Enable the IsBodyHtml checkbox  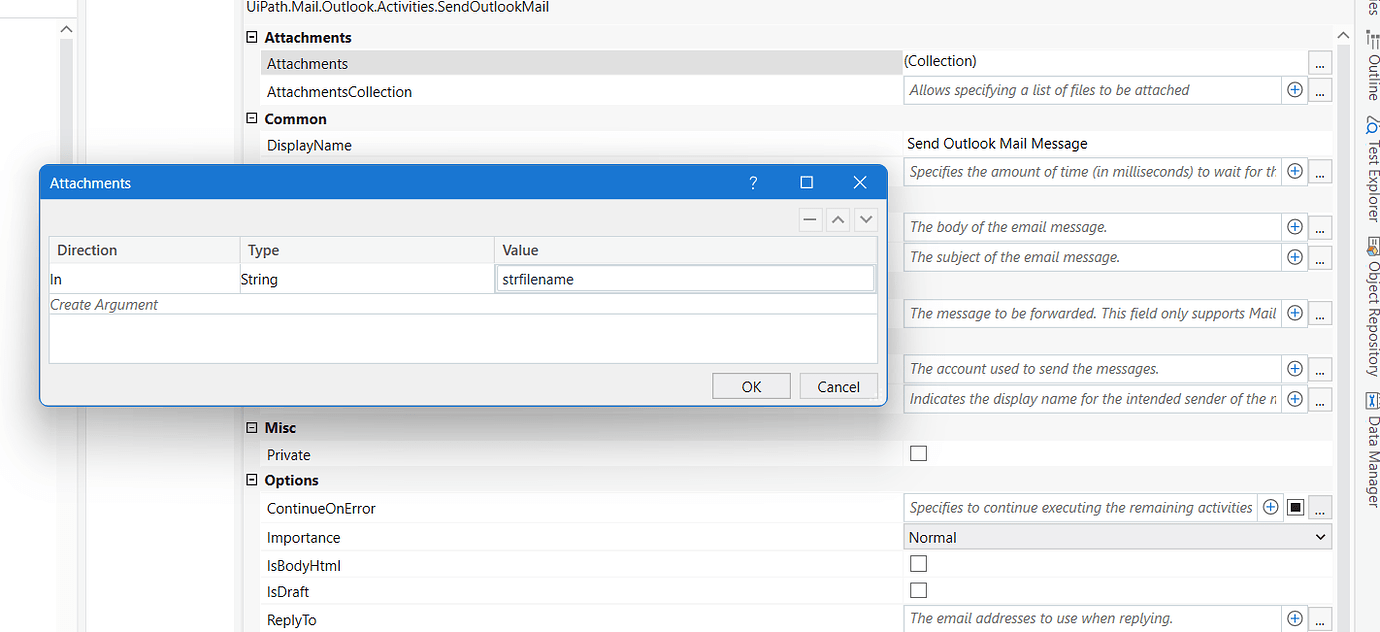coord(918,563)
